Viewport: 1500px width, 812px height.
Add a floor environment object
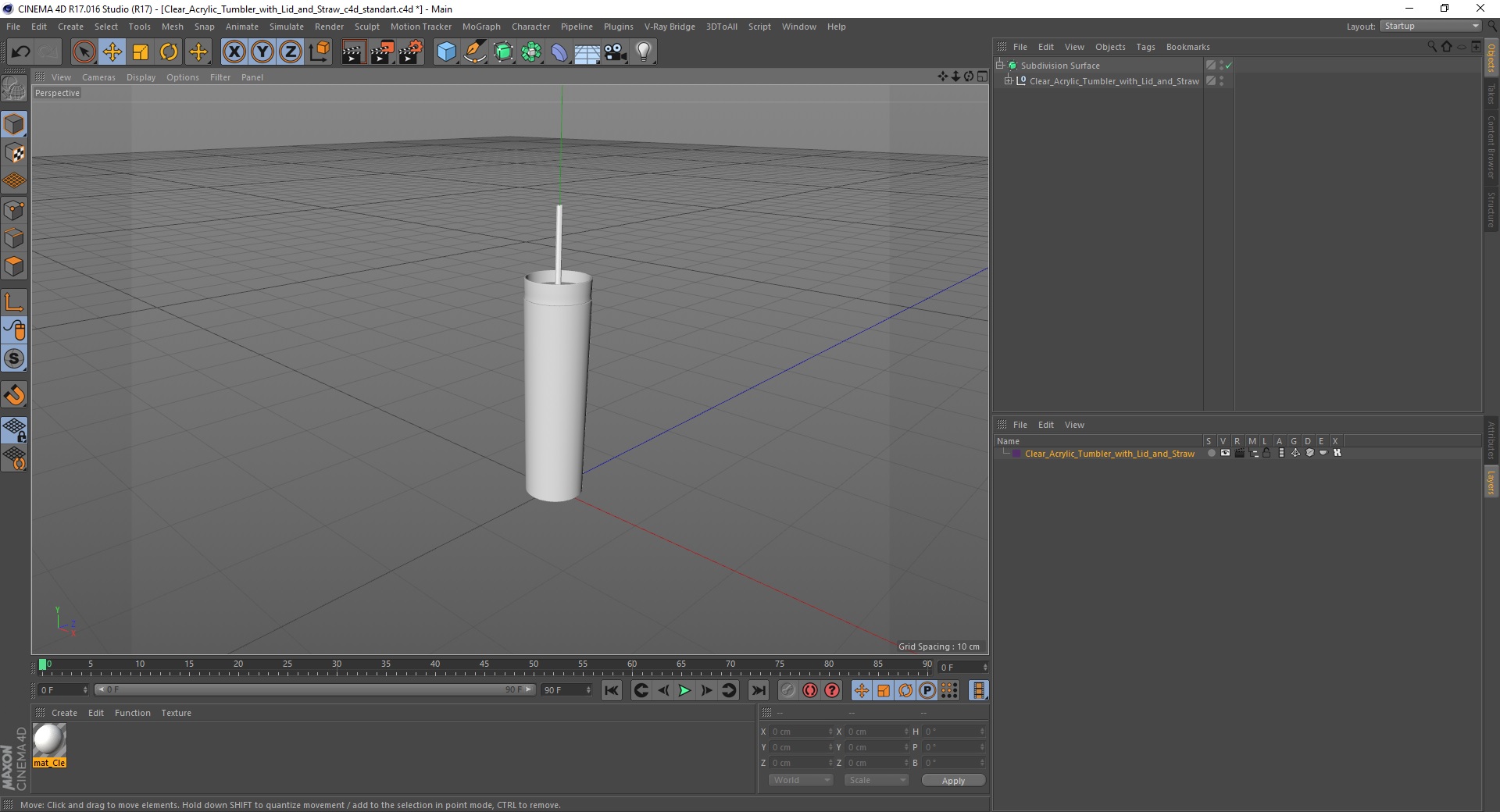(587, 52)
